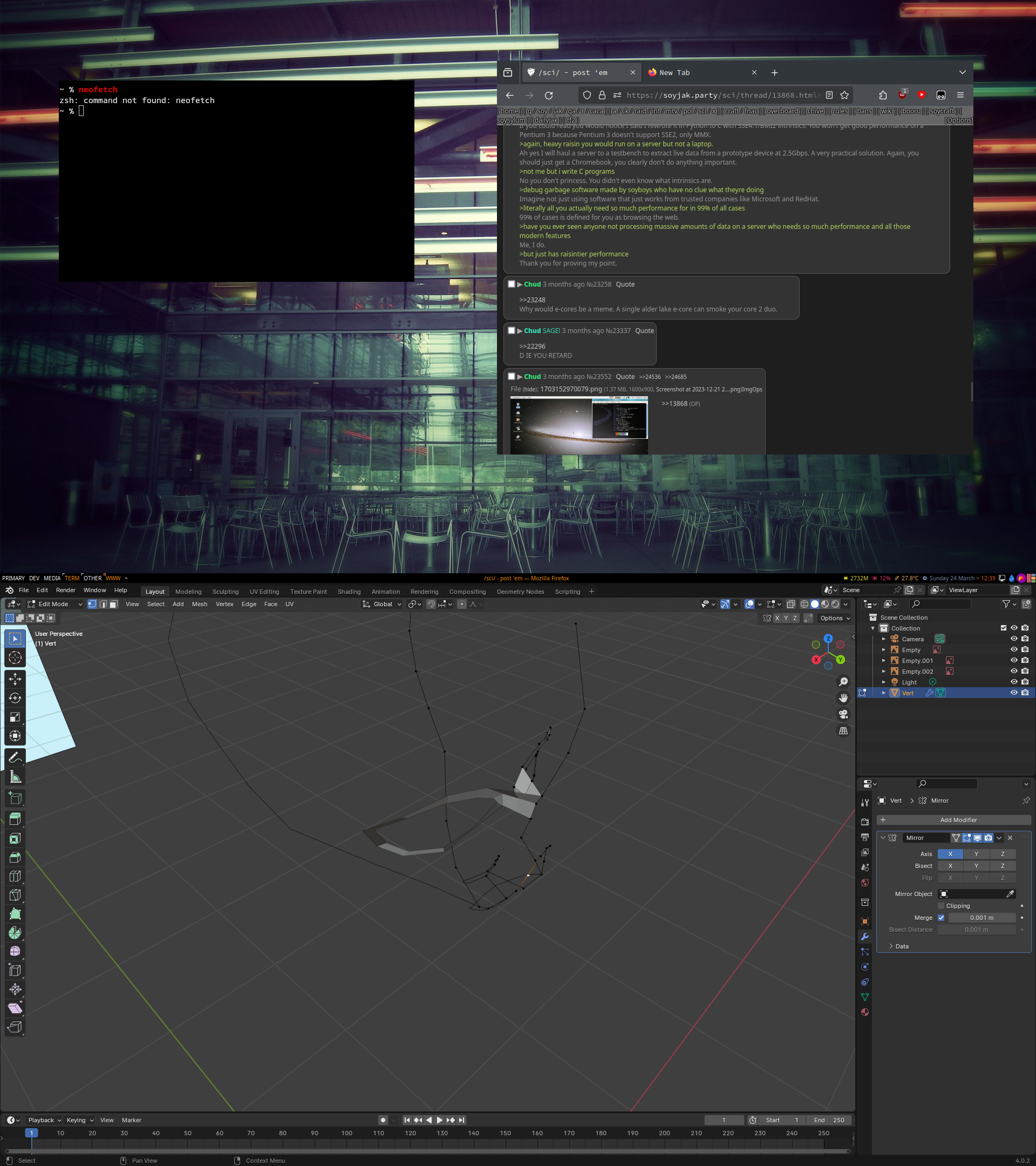Choose the Shear tool
The image size is (1036, 1166).
click(16, 1008)
